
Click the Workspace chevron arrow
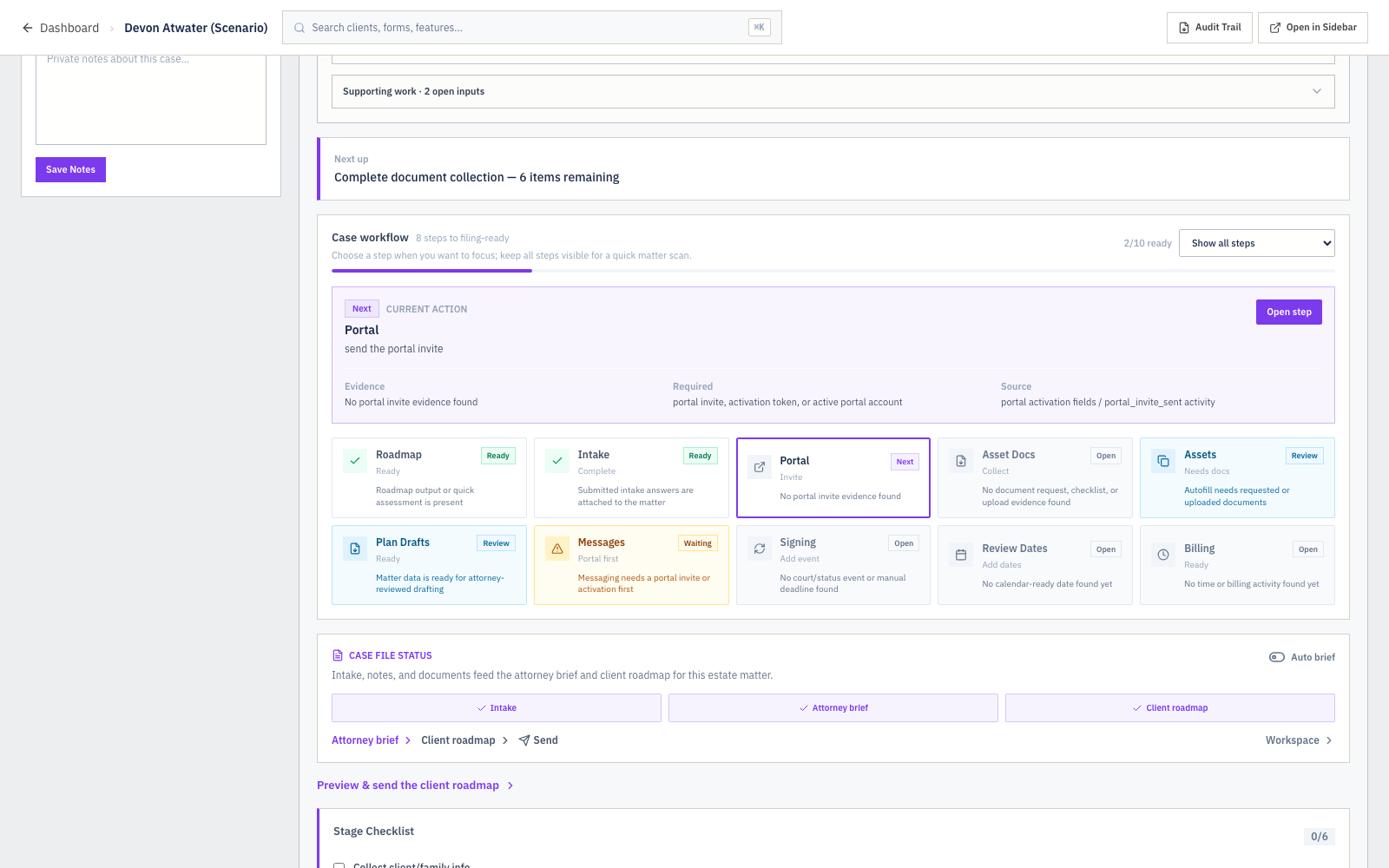[1329, 740]
